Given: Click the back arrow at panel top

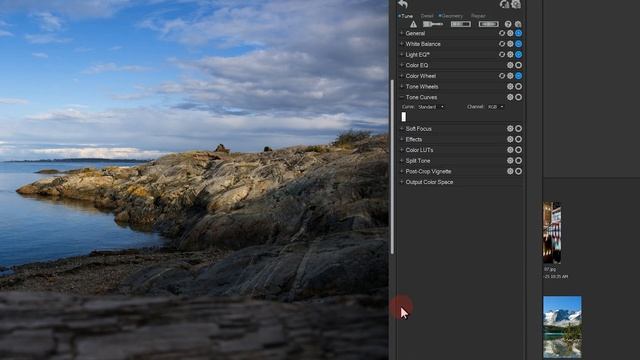Looking at the screenshot, I should click(403, 4).
